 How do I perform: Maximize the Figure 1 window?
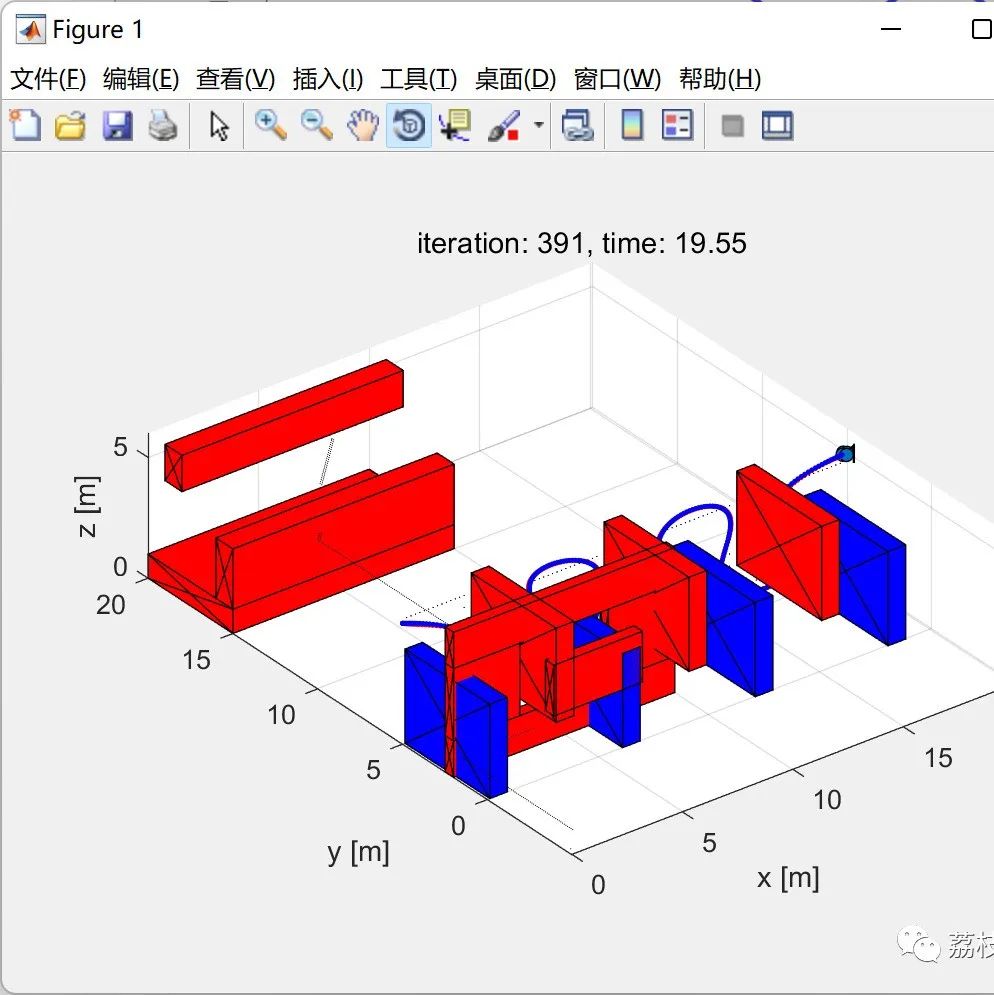(x=982, y=29)
